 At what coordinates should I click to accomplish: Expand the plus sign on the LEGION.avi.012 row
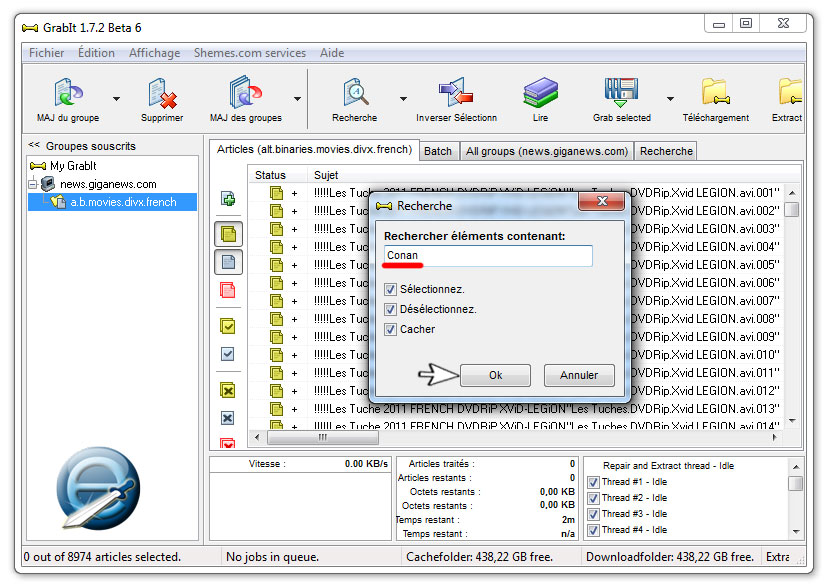294,392
